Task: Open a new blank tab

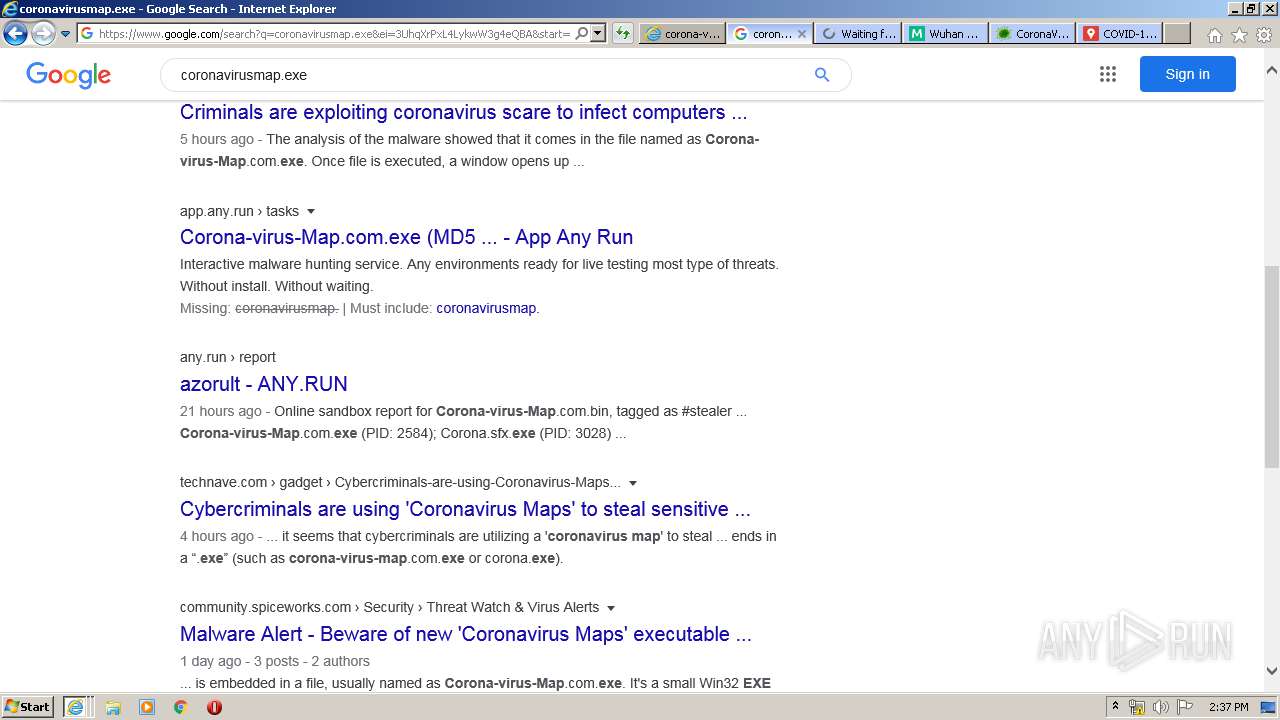Action: [x=1177, y=33]
